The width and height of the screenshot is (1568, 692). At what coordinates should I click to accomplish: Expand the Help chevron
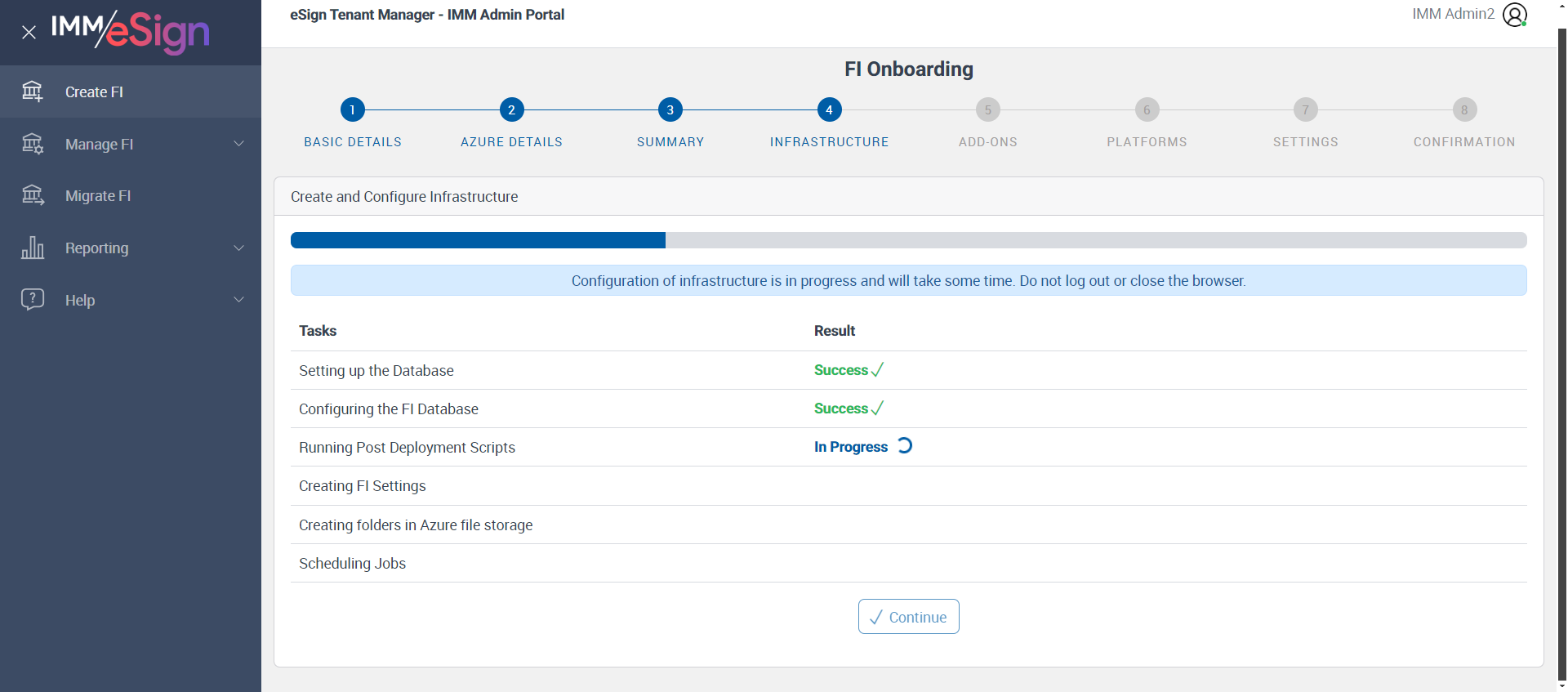pos(239,300)
